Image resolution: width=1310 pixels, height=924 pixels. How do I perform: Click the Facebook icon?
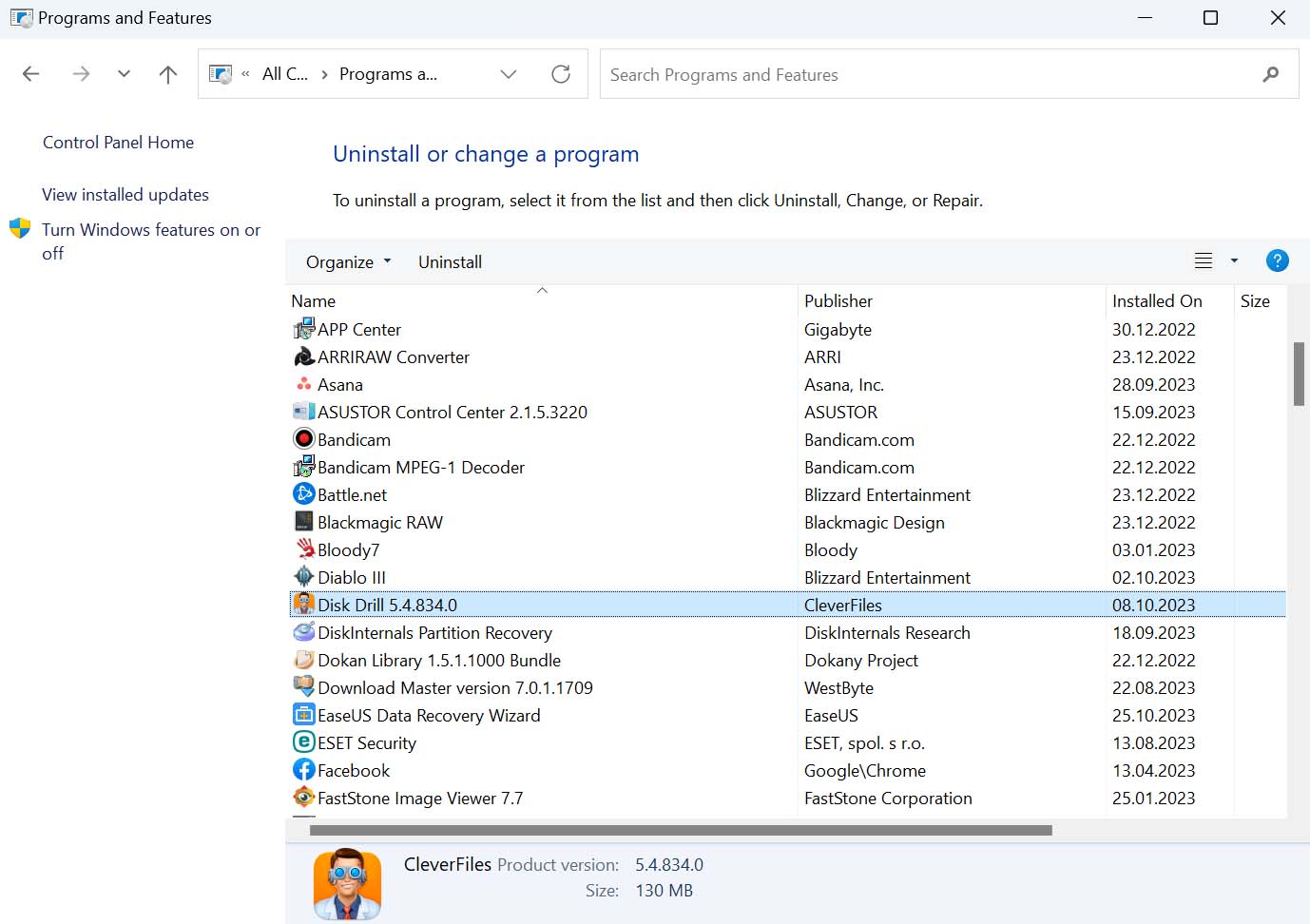pos(303,770)
